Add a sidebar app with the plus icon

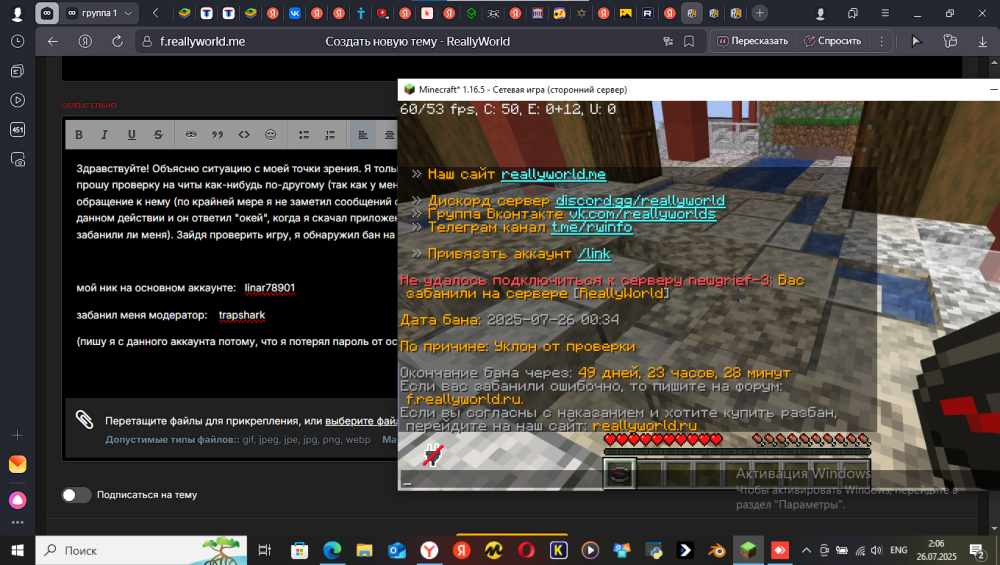(17, 436)
